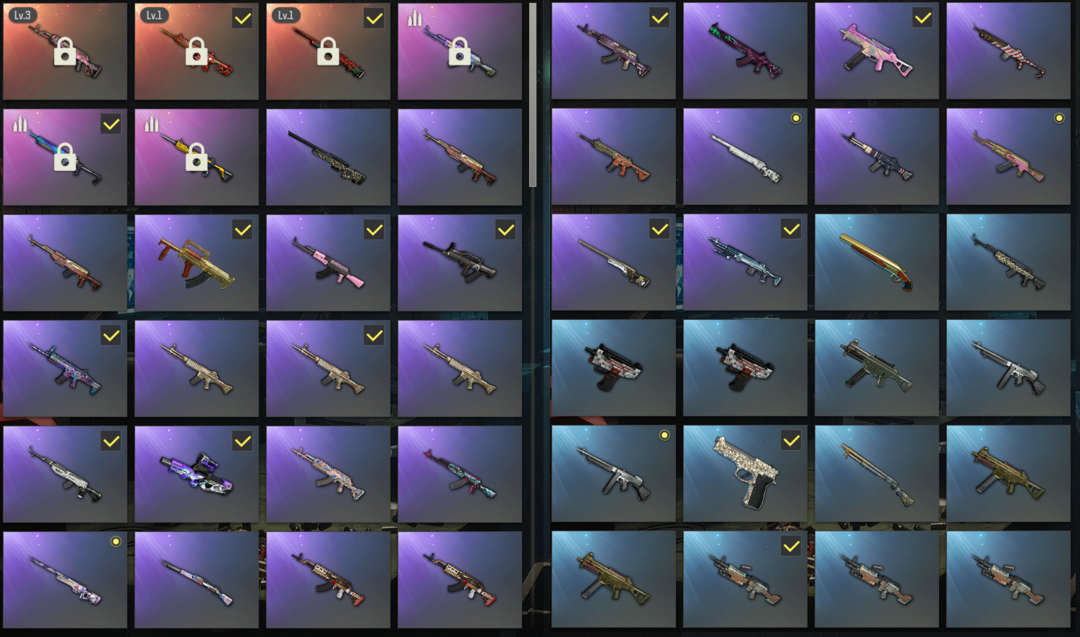Click the bullets icon on yellow locked rifle
Screen dimensions: 1080x637
tap(152, 124)
